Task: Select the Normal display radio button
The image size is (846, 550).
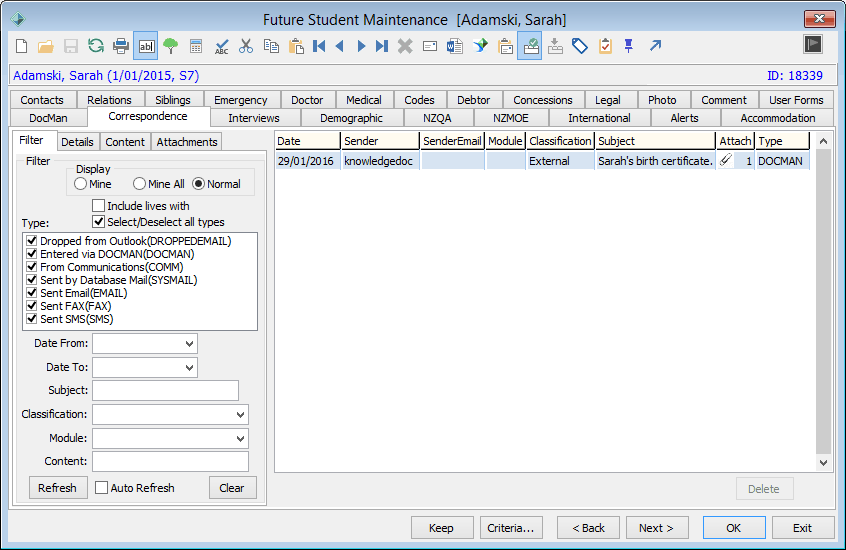Action: point(199,184)
